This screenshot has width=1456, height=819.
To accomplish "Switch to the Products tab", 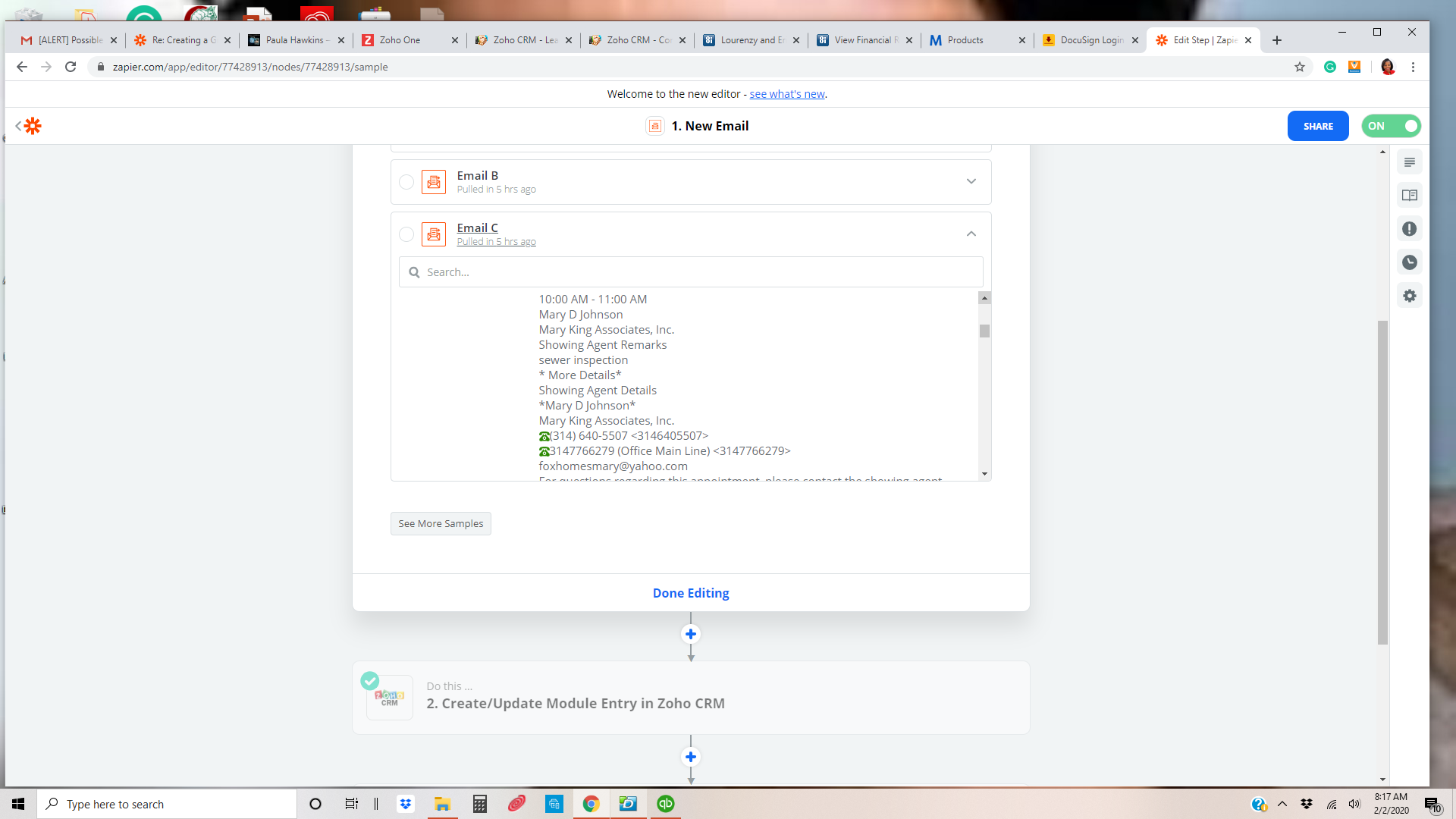I will pos(977,40).
